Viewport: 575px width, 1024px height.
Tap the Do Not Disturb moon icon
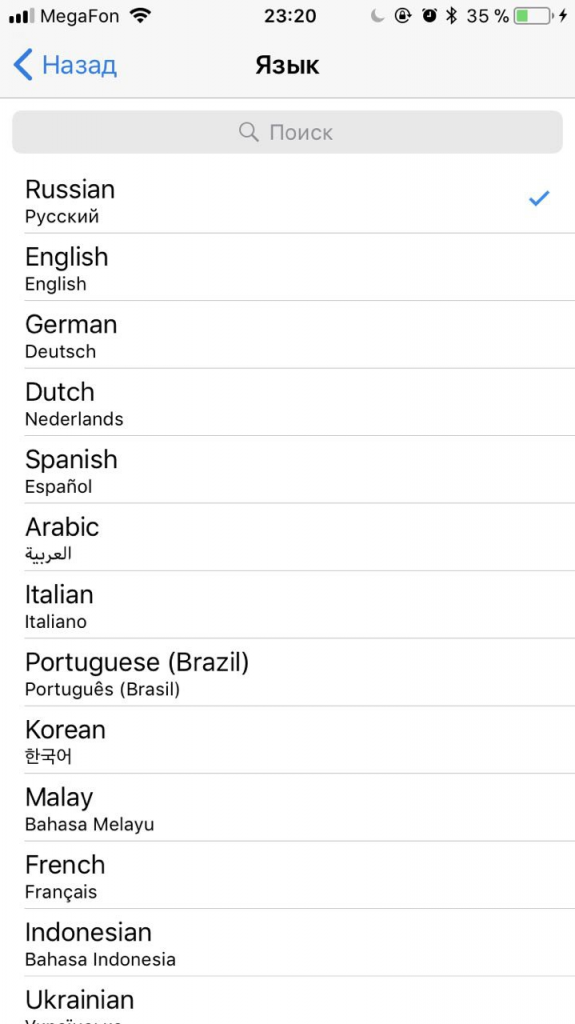coord(378,16)
